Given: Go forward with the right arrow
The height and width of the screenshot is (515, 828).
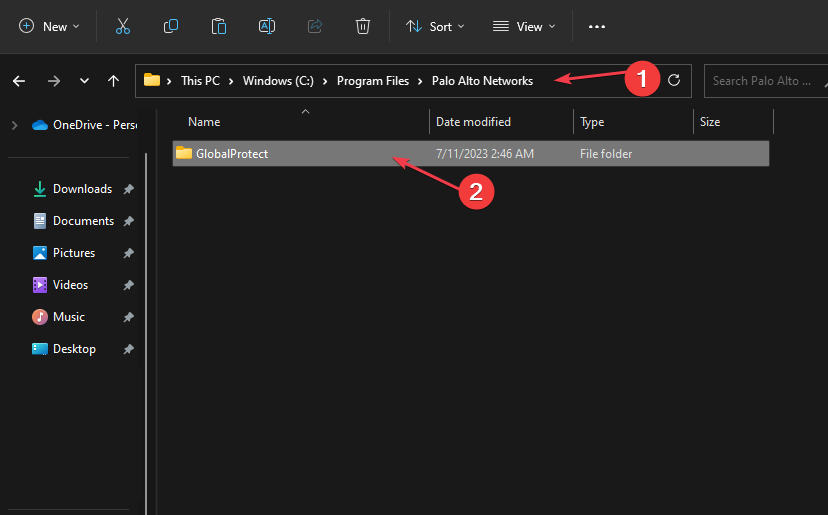Looking at the screenshot, I should 53,81.
